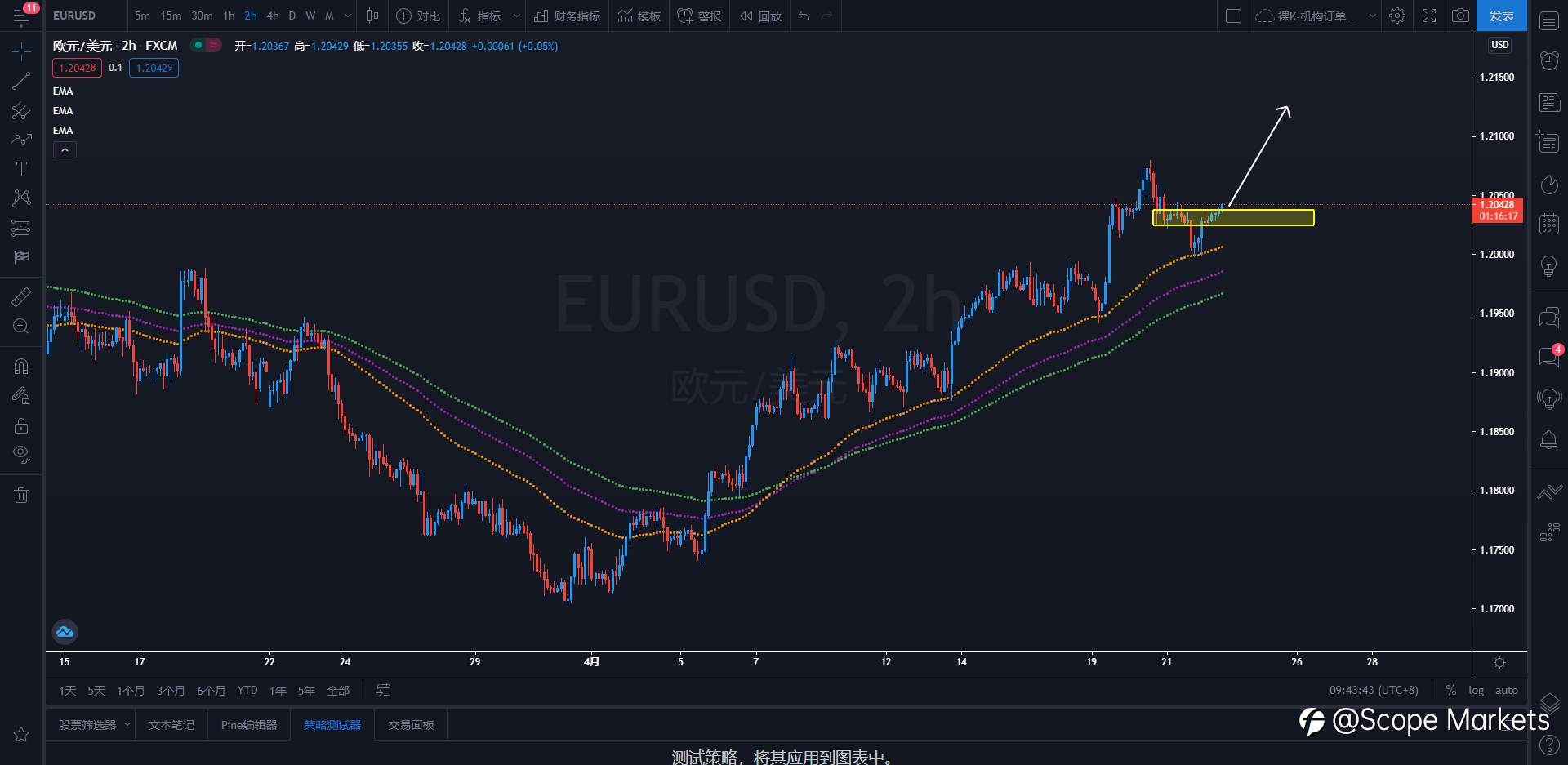
Task: Start bar Replay (回放)
Action: 760,16
